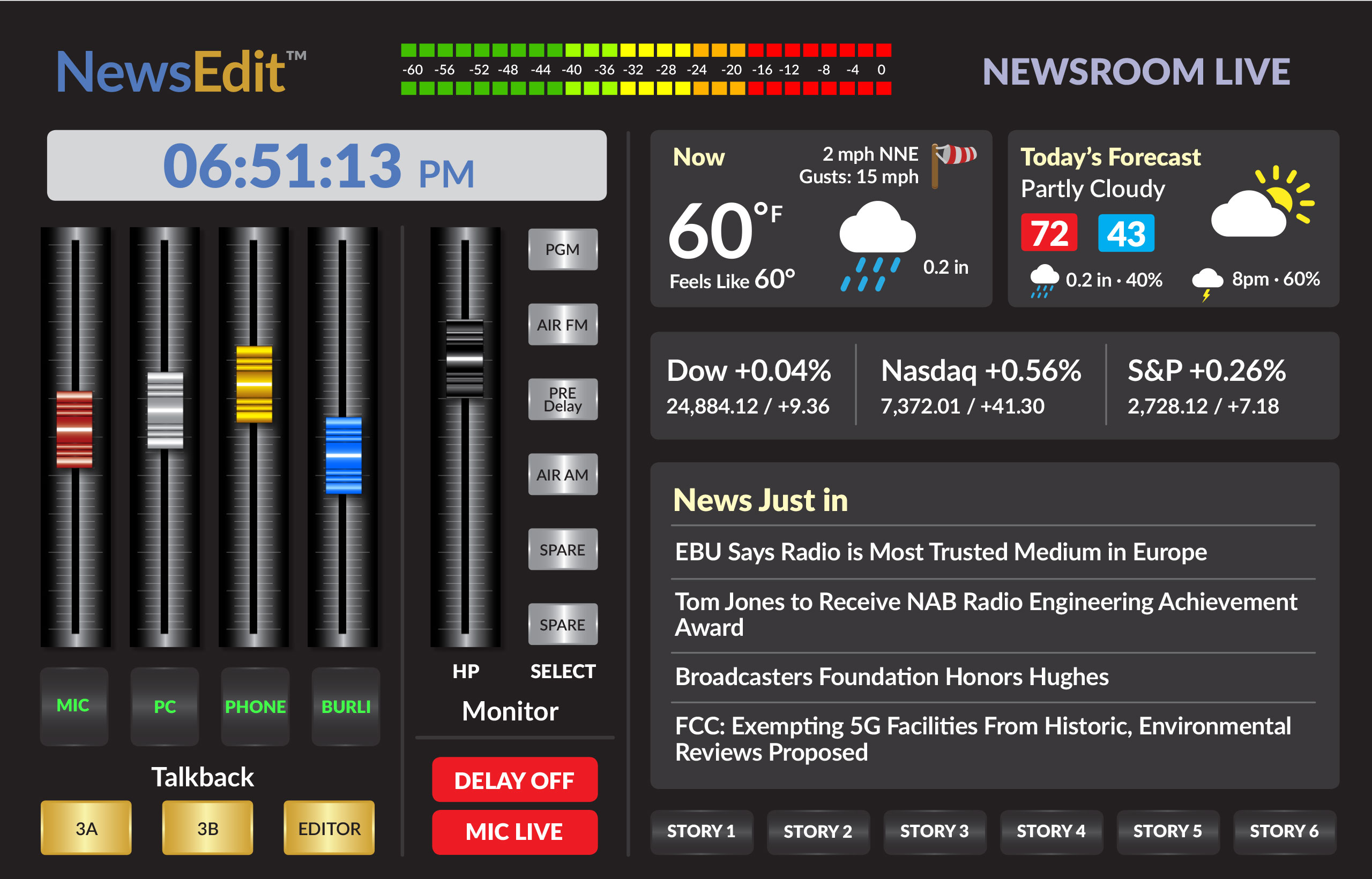Click the 2 mph NNE wind reading
The width and height of the screenshot is (1372, 879).
point(870,154)
